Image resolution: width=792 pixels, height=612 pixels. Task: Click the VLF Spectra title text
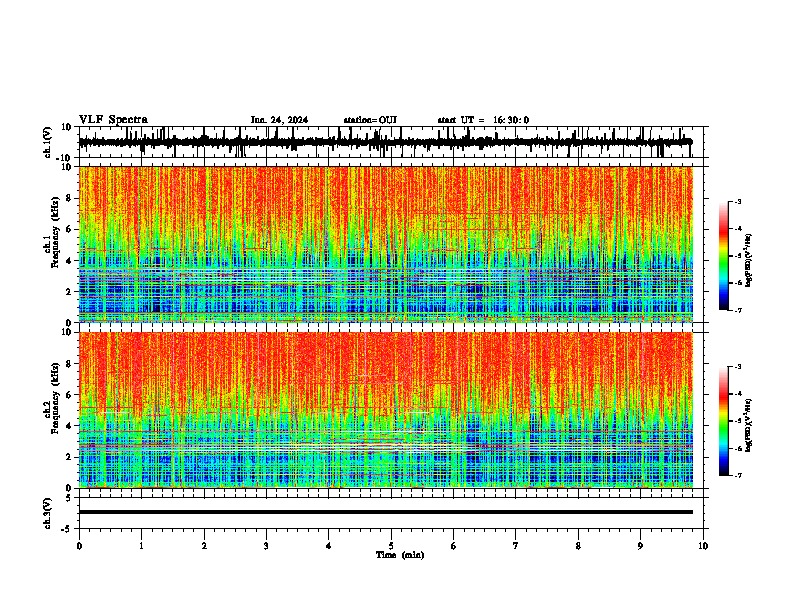click(x=113, y=120)
